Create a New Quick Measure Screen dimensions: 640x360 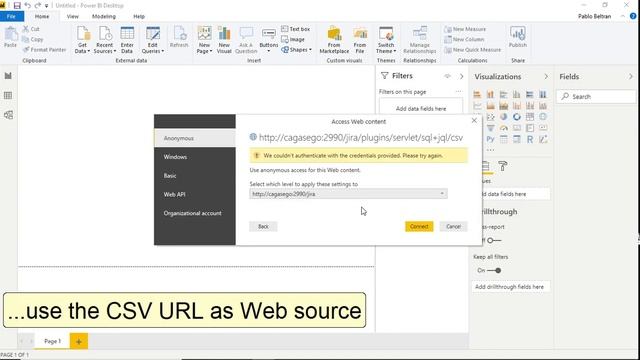(x=473, y=49)
